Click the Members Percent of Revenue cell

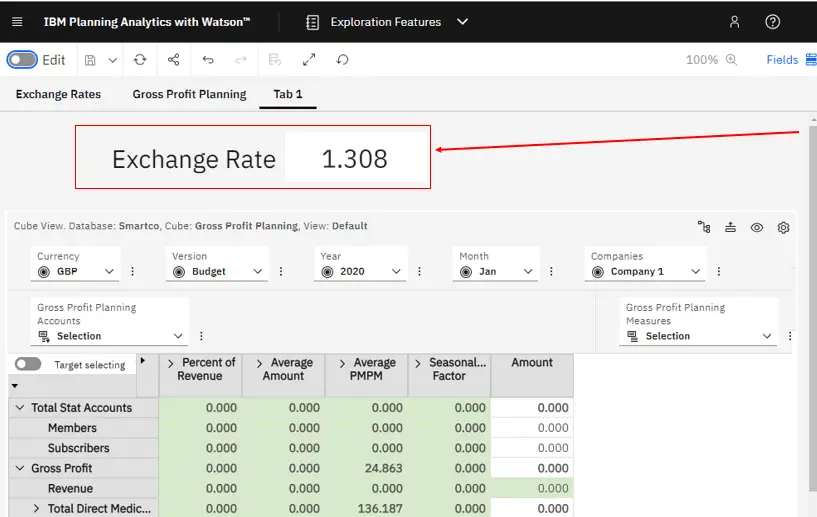[201, 428]
